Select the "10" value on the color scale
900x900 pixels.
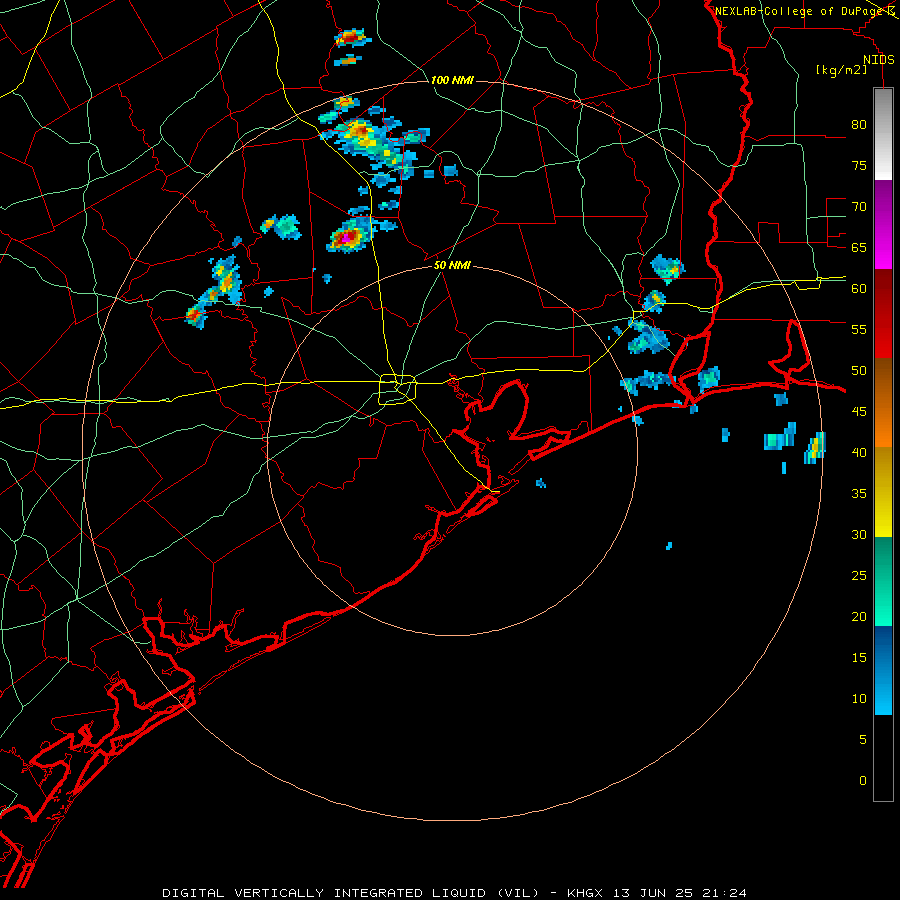[x=859, y=699]
